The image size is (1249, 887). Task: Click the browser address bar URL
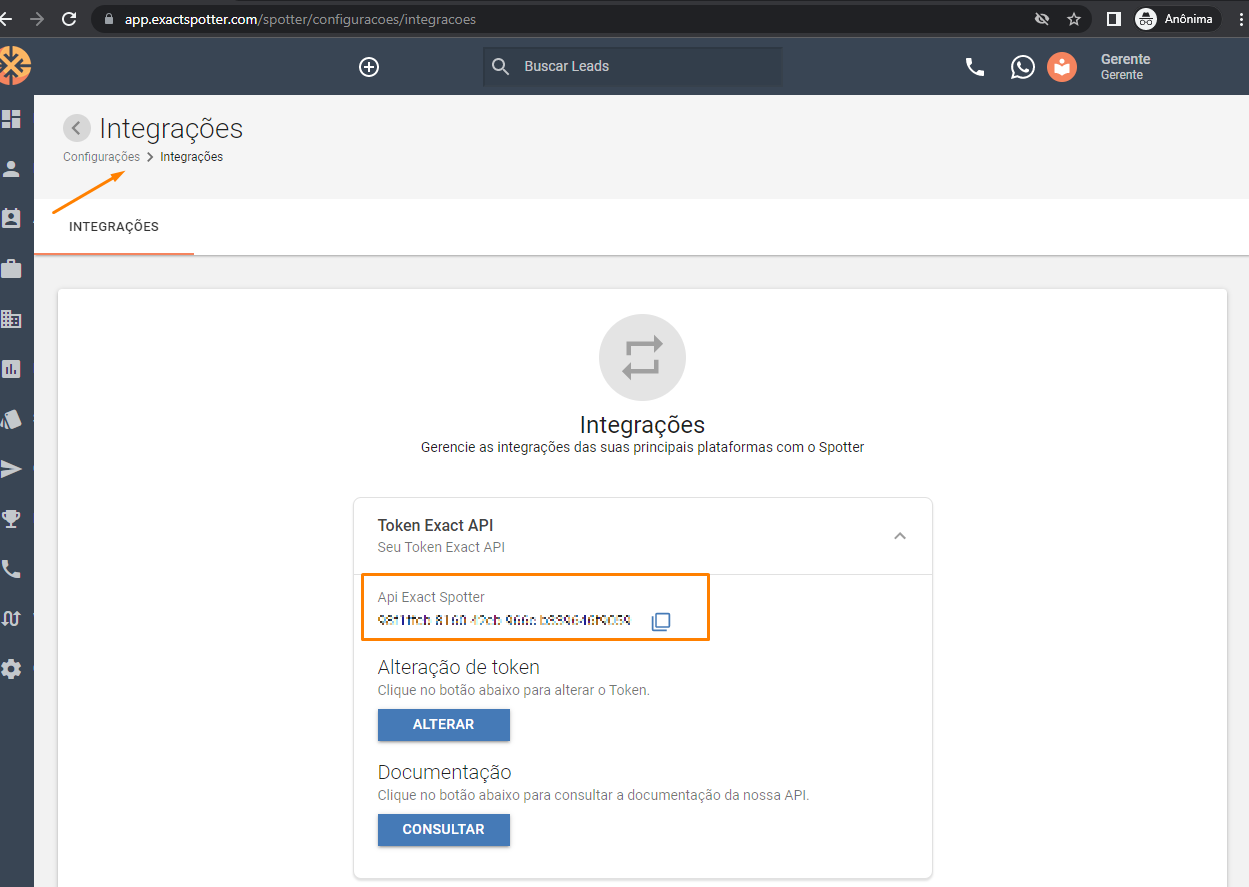(300, 19)
